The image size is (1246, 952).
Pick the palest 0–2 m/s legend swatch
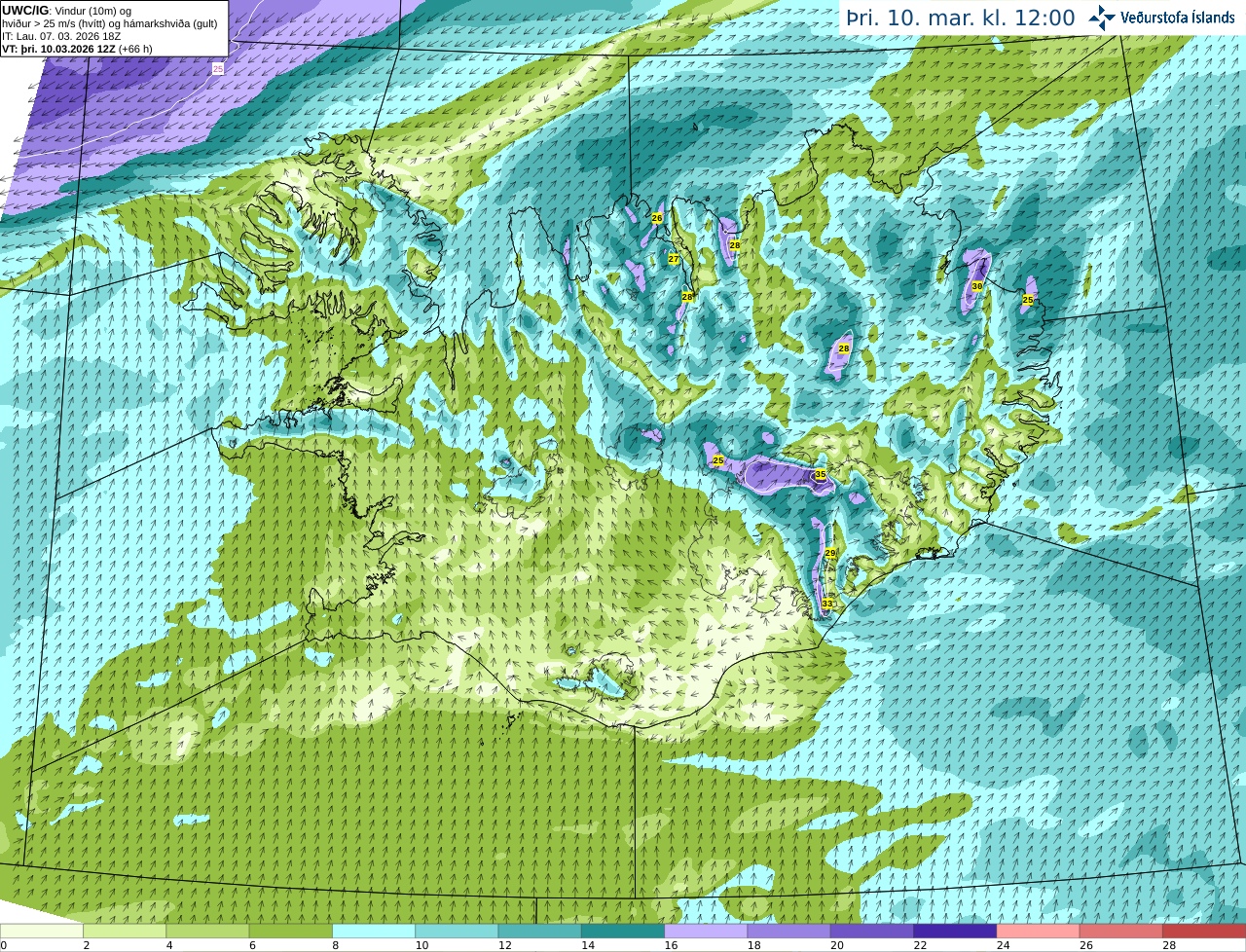tap(41, 931)
